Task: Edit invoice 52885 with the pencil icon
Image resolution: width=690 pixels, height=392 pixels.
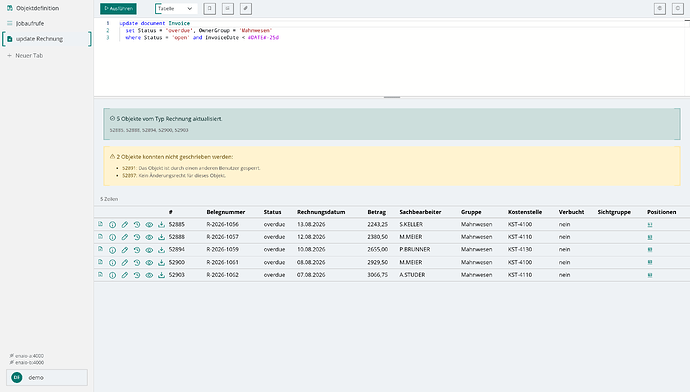Action: 125,224
